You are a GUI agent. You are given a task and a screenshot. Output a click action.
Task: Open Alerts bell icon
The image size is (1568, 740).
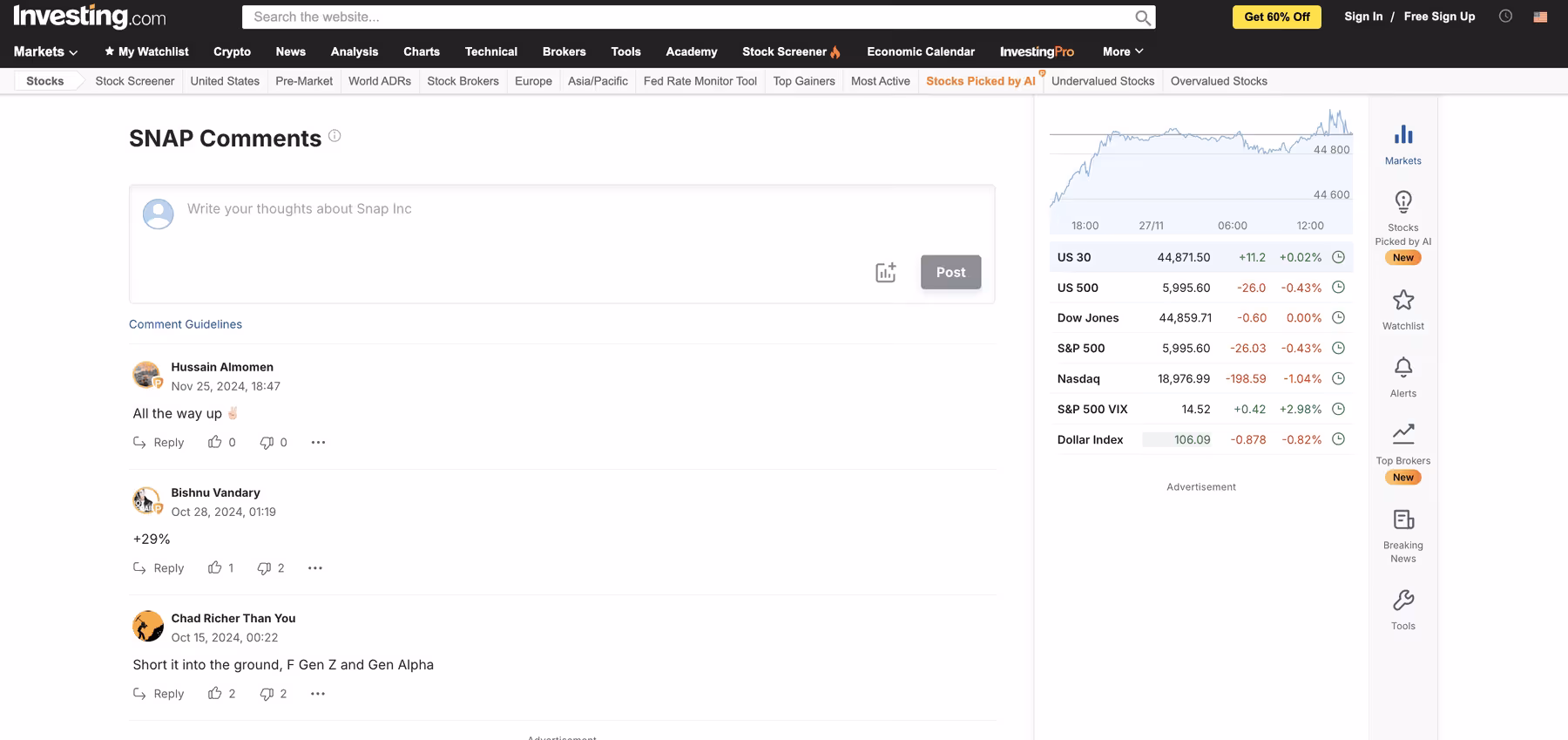tap(1402, 368)
